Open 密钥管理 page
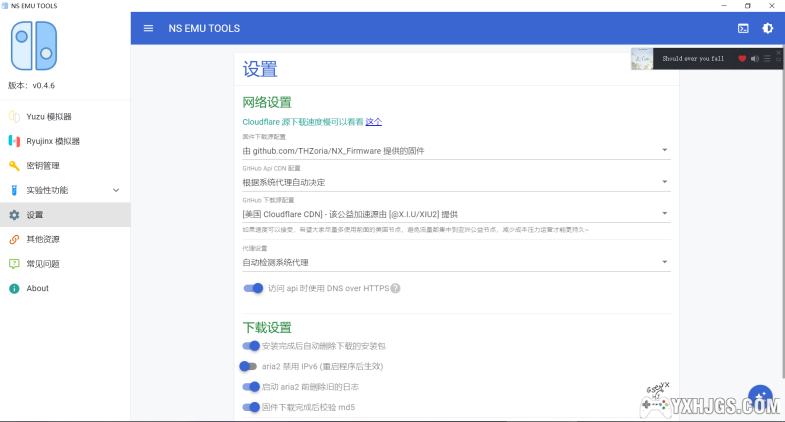Viewport: 785px width, 422px height. click(x=65, y=166)
